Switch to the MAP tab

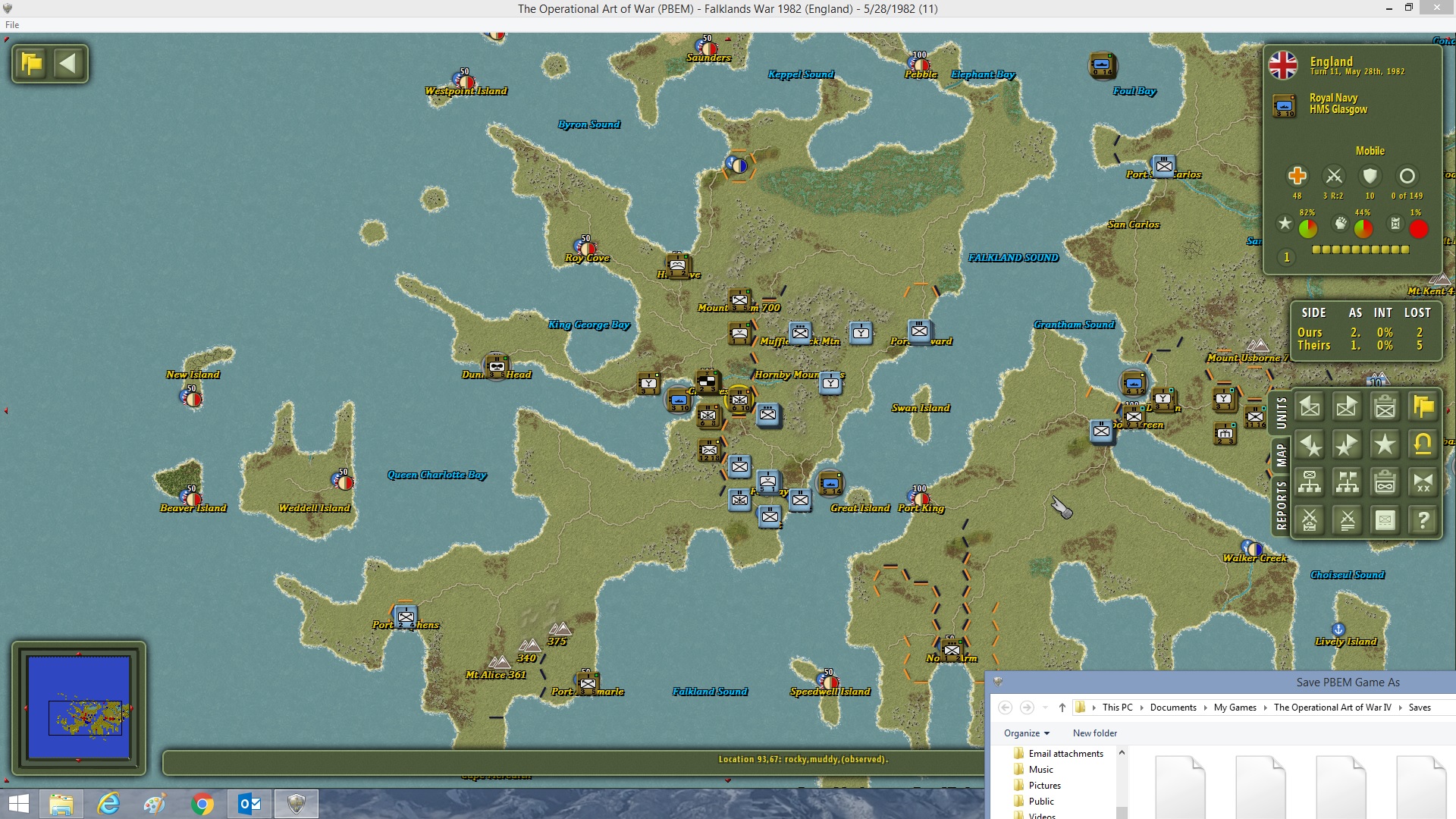click(1281, 454)
